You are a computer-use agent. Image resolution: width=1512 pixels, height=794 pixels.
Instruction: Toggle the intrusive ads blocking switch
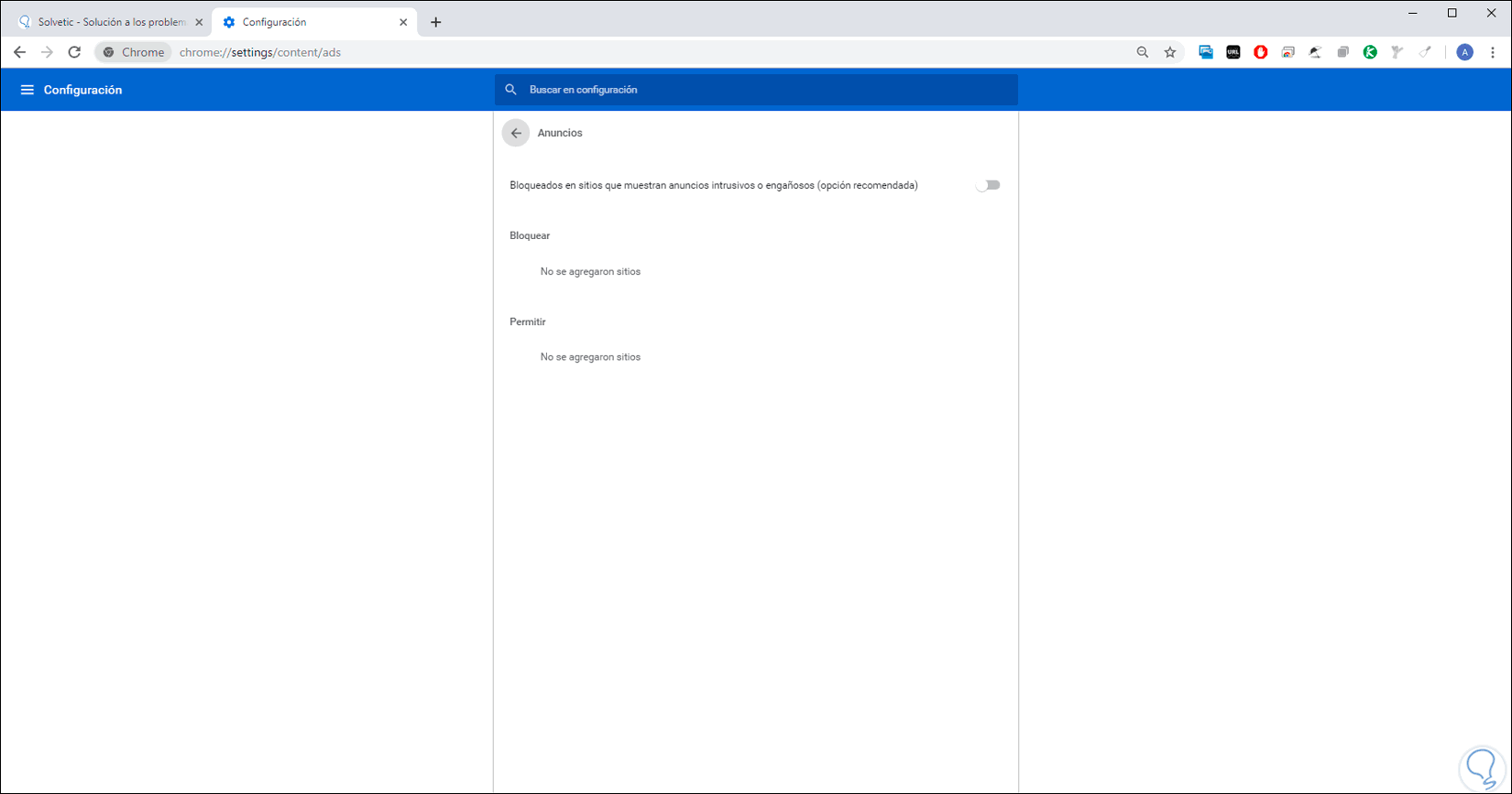(988, 185)
